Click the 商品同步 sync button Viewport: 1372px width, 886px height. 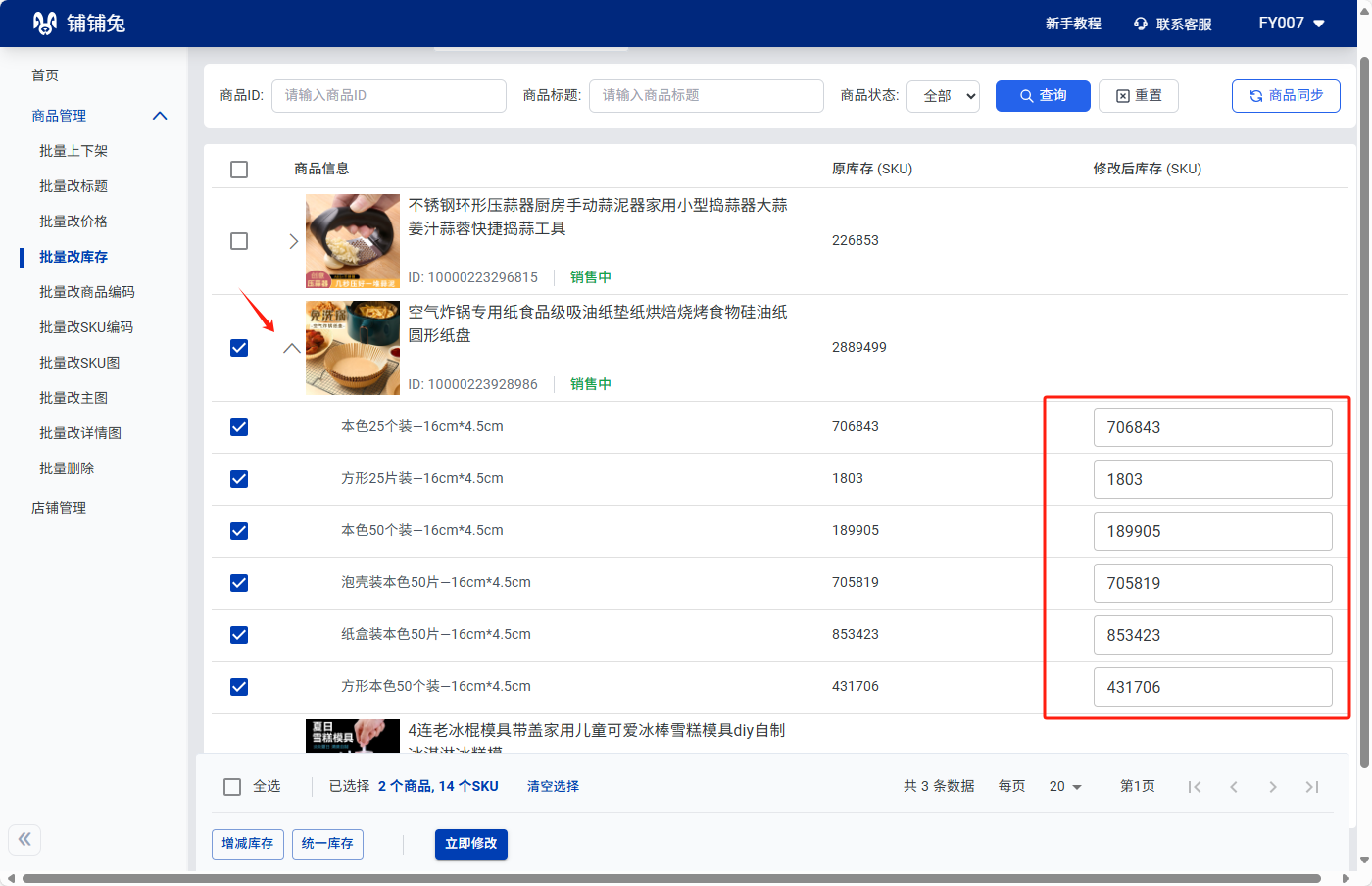coord(1286,96)
